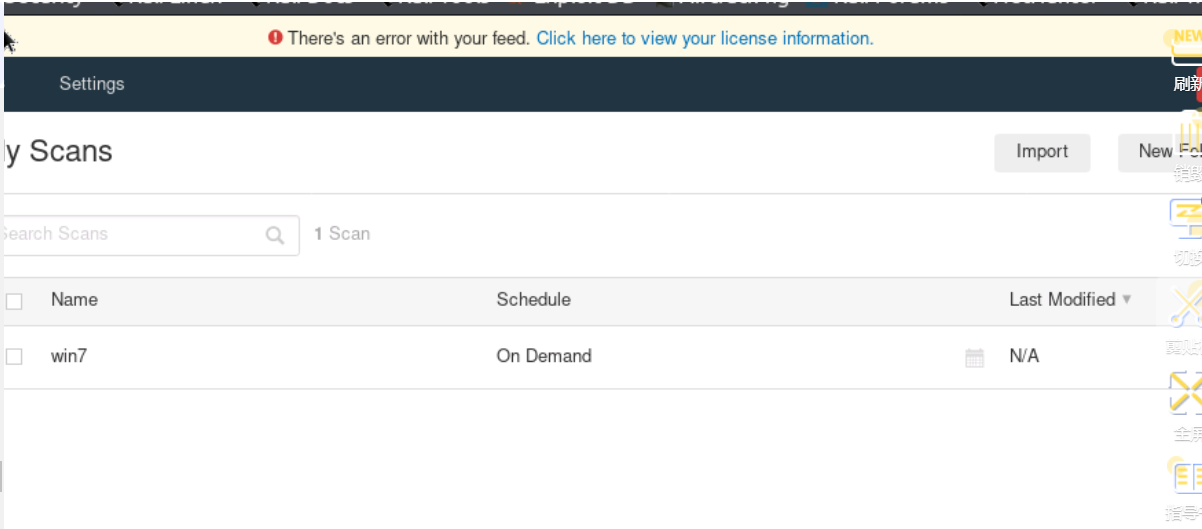Sort scans by the Name column header
This screenshot has width=1202, height=529.
74,299
